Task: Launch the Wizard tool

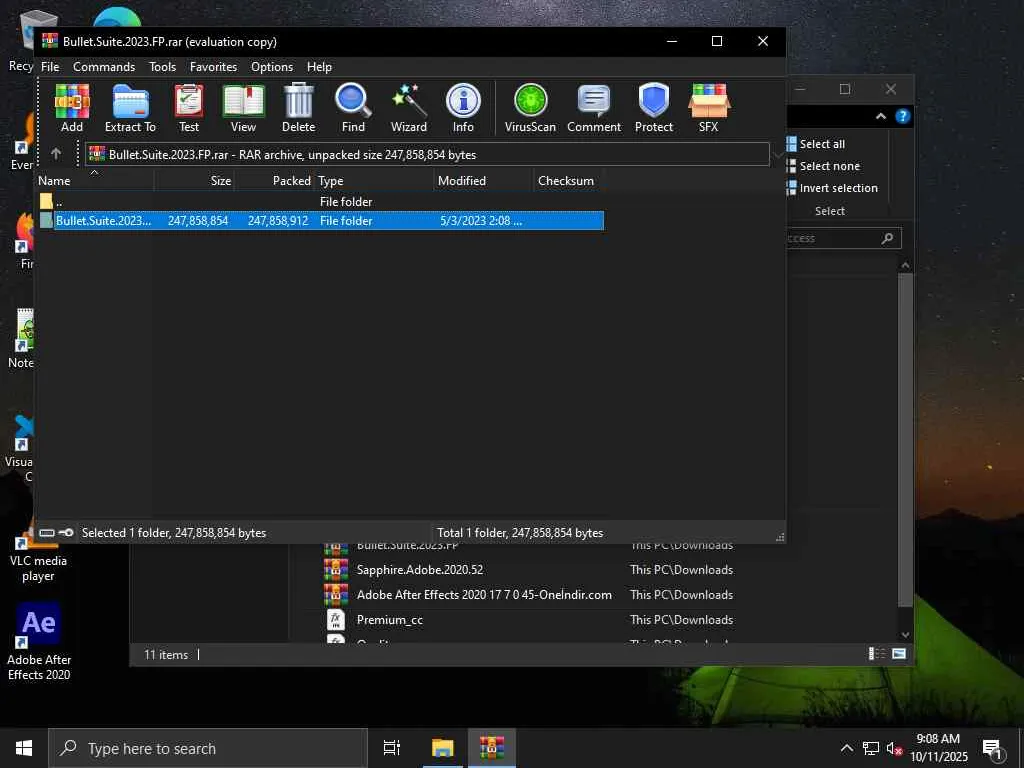Action: (x=409, y=108)
